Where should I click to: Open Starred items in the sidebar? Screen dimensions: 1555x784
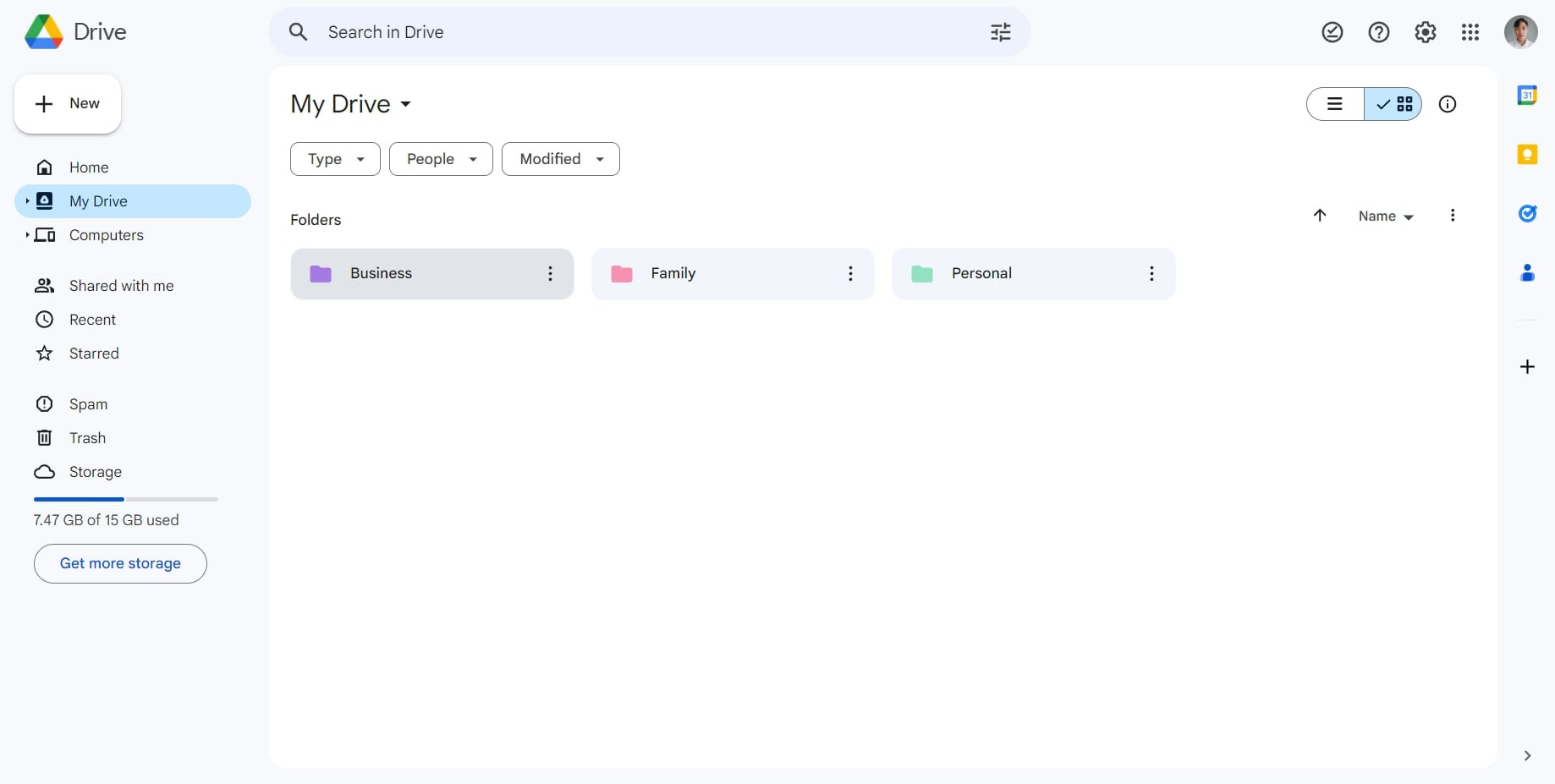[x=133, y=354]
